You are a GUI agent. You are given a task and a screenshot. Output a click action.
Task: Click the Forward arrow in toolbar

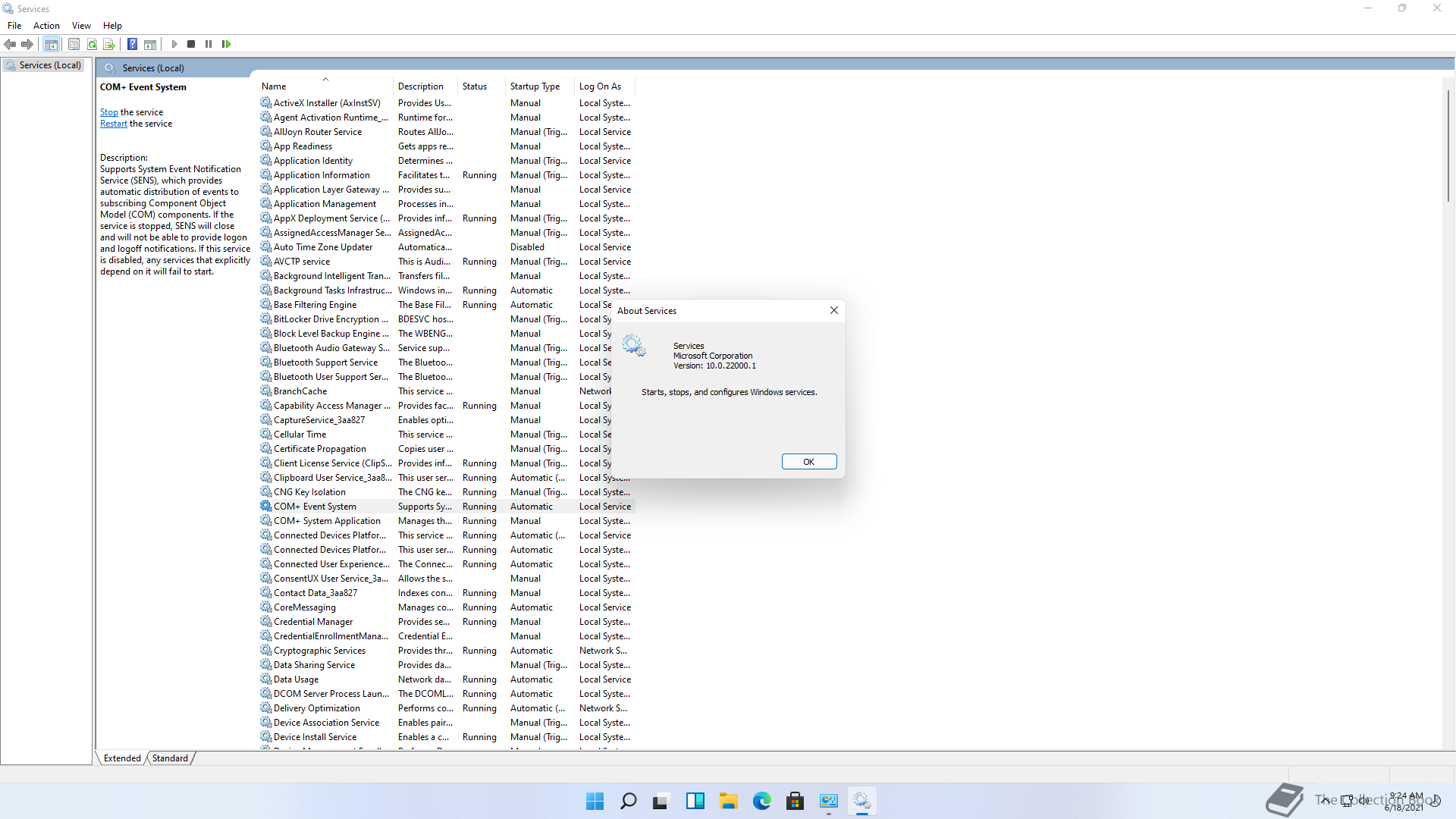pos(27,44)
